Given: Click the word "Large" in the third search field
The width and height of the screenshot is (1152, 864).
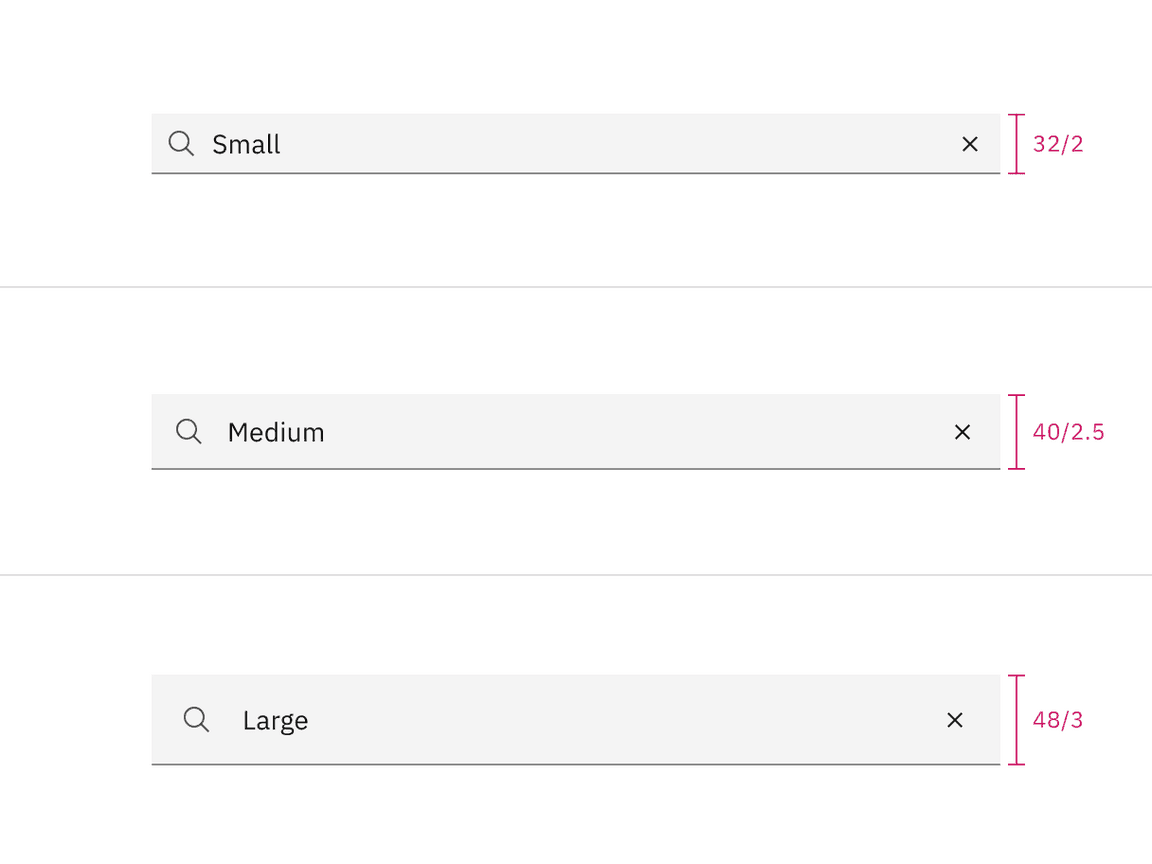Looking at the screenshot, I should [275, 721].
